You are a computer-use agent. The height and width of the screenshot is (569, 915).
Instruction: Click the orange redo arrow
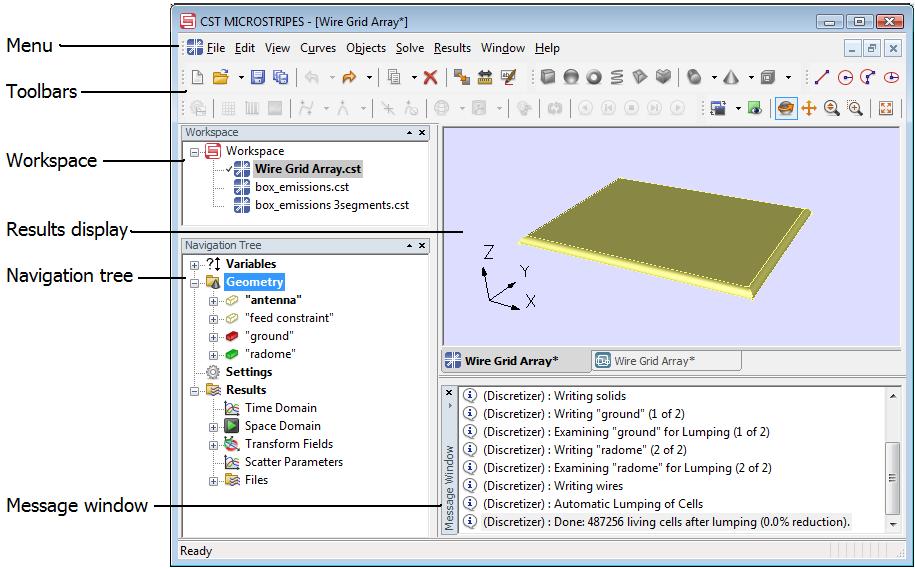pyautogui.click(x=349, y=77)
